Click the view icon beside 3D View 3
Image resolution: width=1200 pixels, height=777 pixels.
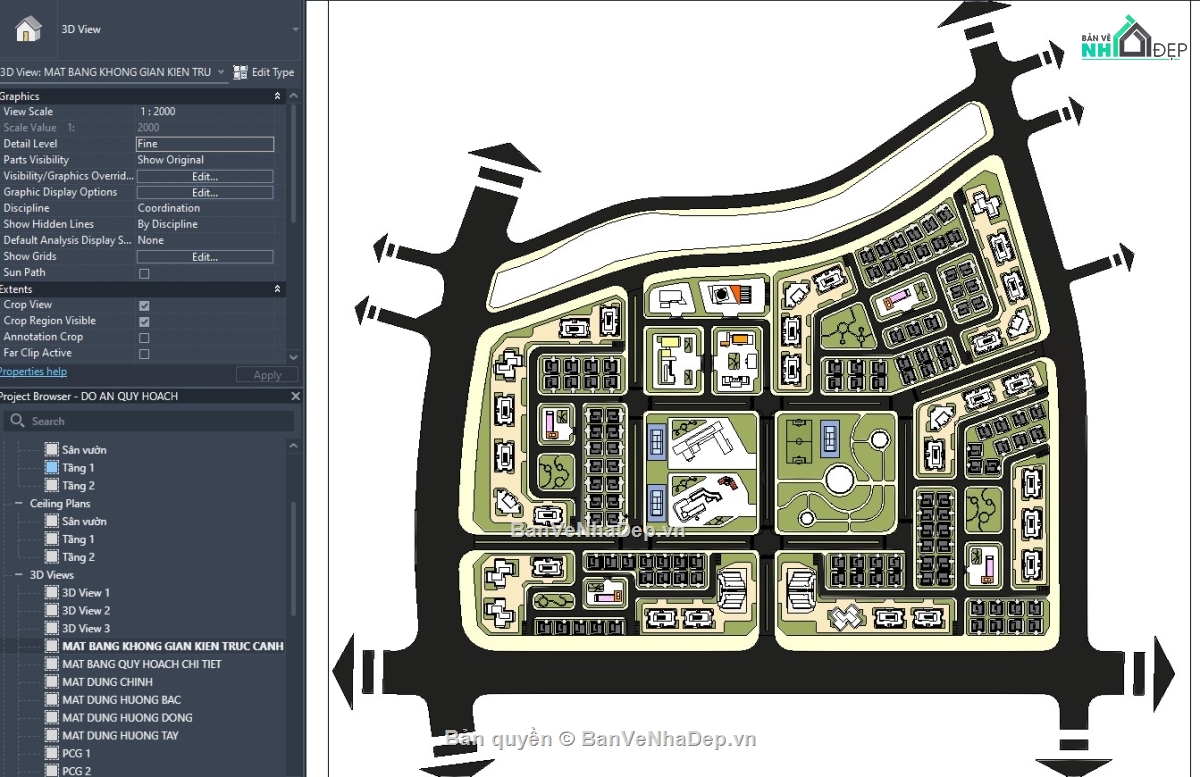coord(52,629)
